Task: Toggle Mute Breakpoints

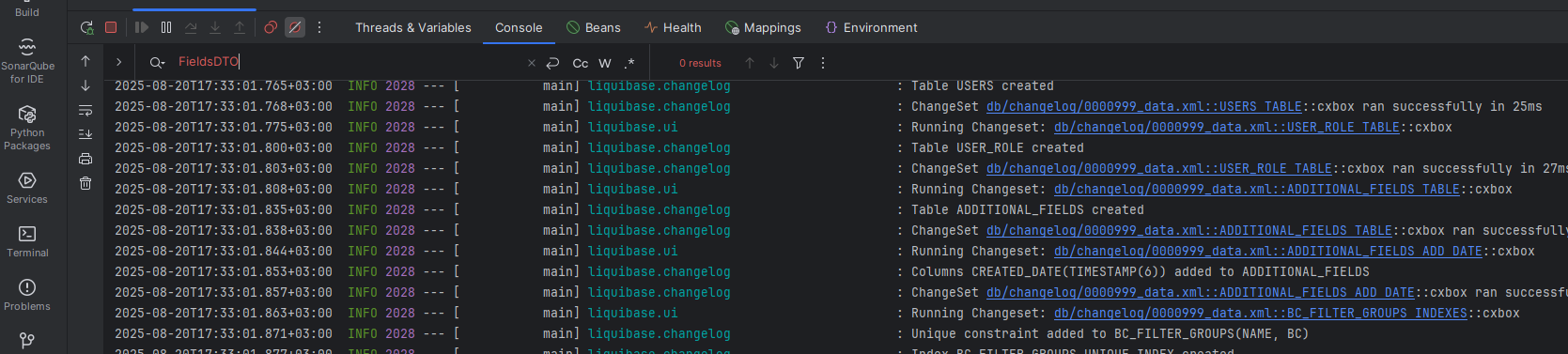Action: click(295, 27)
